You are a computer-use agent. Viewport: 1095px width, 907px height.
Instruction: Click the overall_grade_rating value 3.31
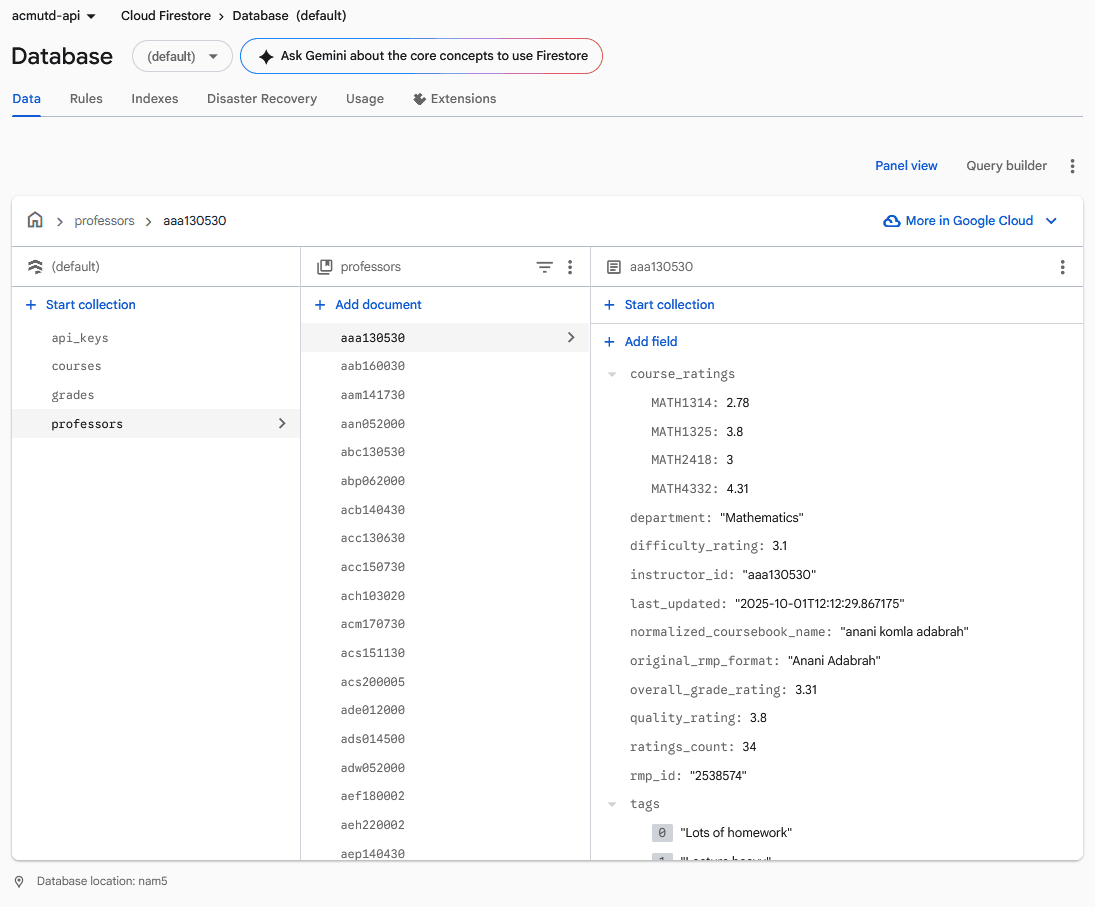coord(806,690)
